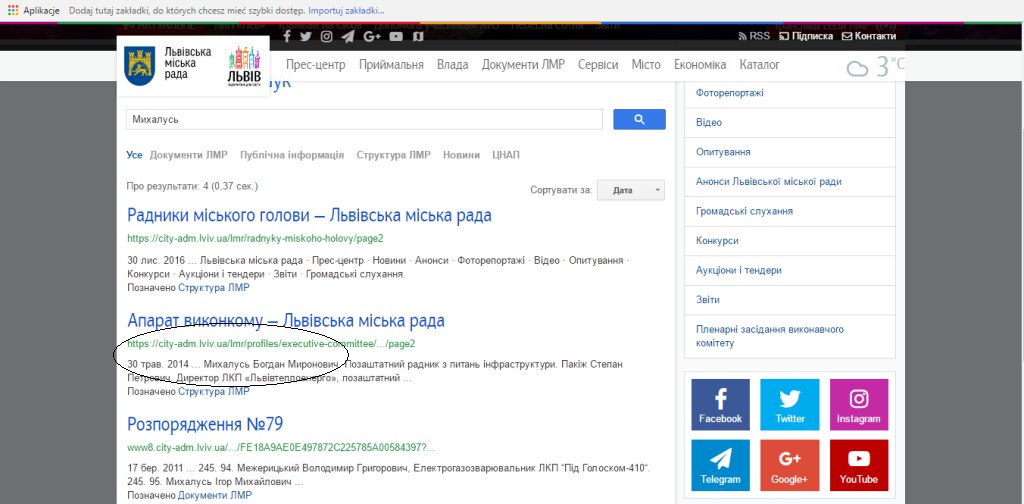Open the Контакти link
This screenshot has width=1024, height=504.
869,37
